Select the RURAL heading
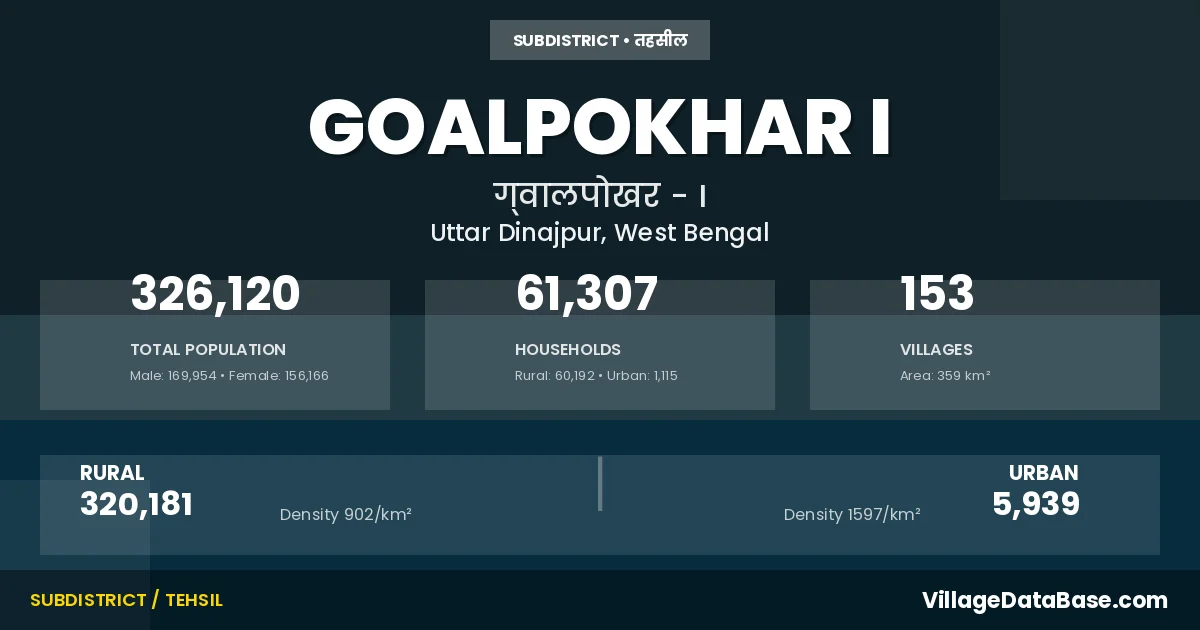Screen dimensions: 1200x630 112,473
